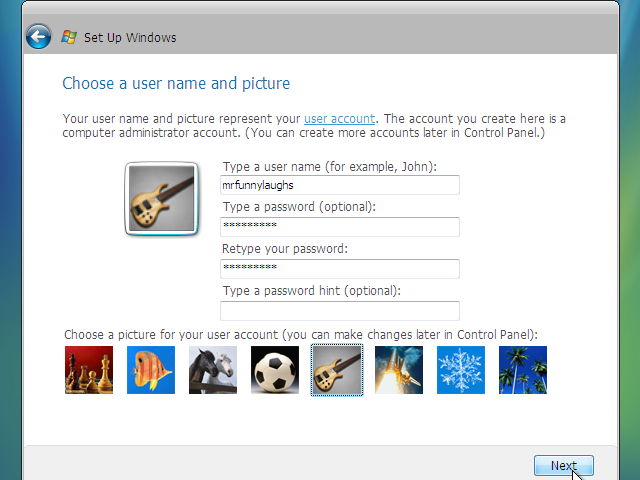Select the chess pieces account picture
The width and height of the screenshot is (640, 480).
point(89,370)
